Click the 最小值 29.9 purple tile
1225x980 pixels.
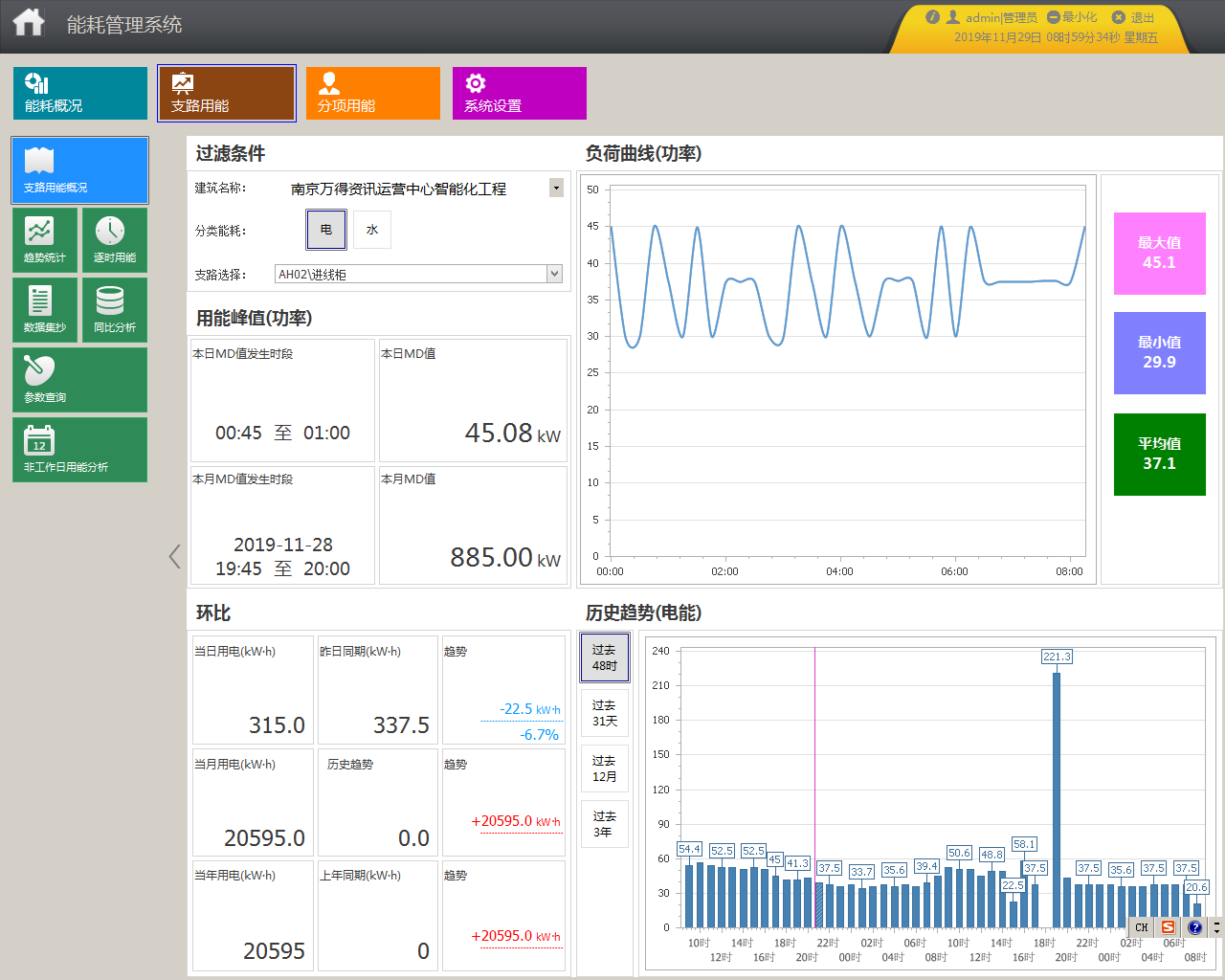coord(1159,353)
